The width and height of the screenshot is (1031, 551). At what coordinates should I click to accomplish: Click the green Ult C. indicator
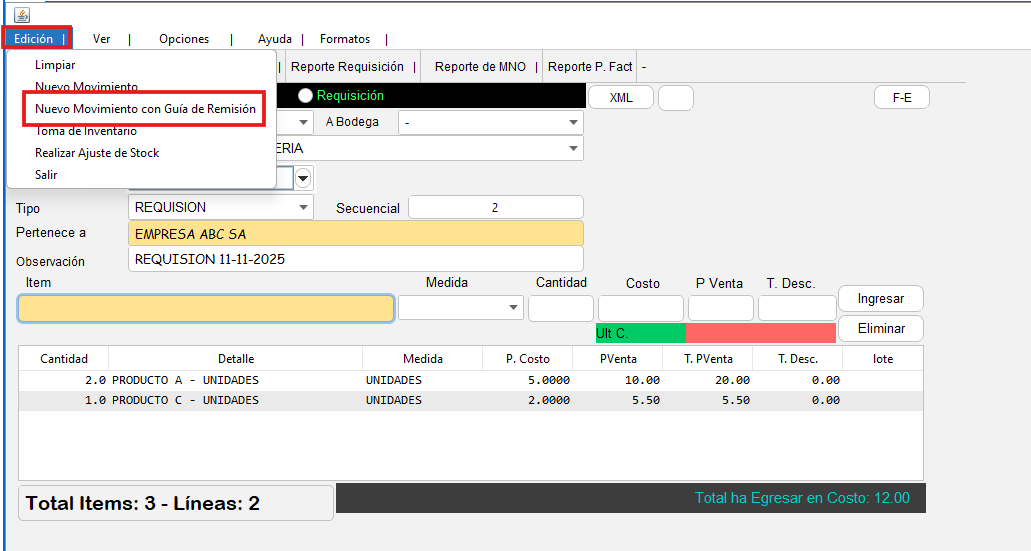(640, 333)
